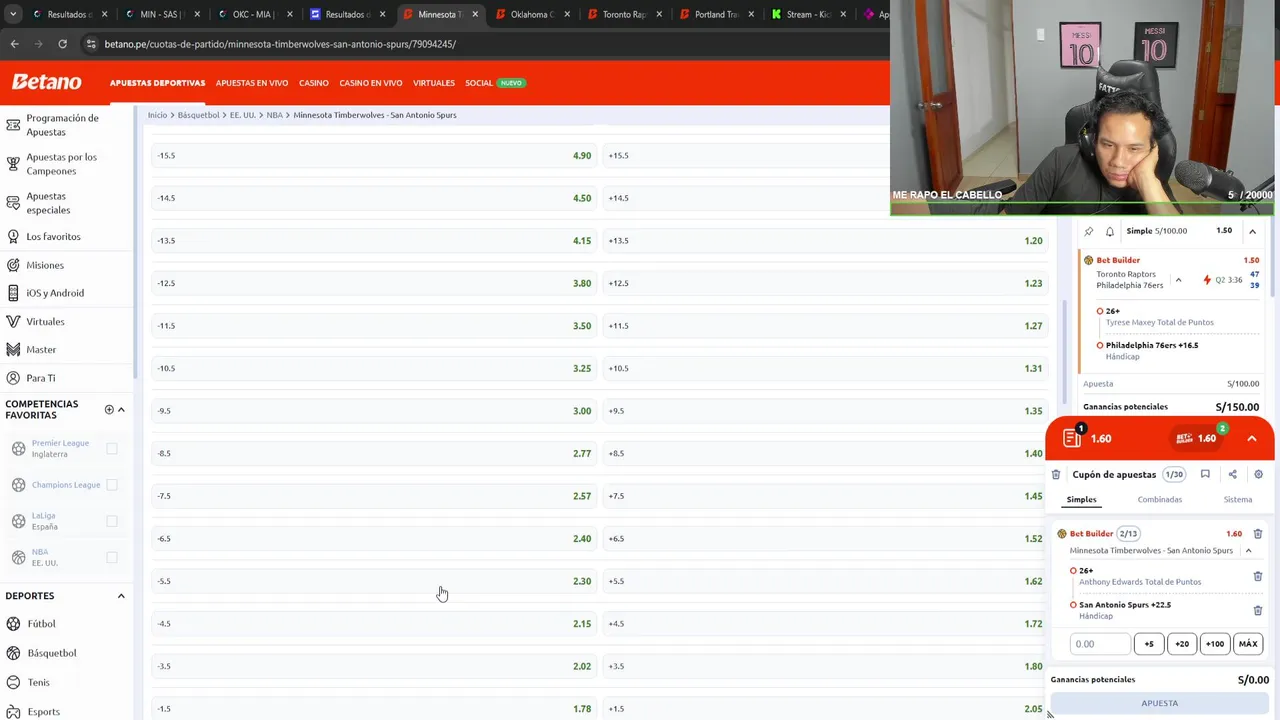The height and width of the screenshot is (720, 1280).
Task: Select handicap -5.5 at 2.30
Action: (x=374, y=581)
